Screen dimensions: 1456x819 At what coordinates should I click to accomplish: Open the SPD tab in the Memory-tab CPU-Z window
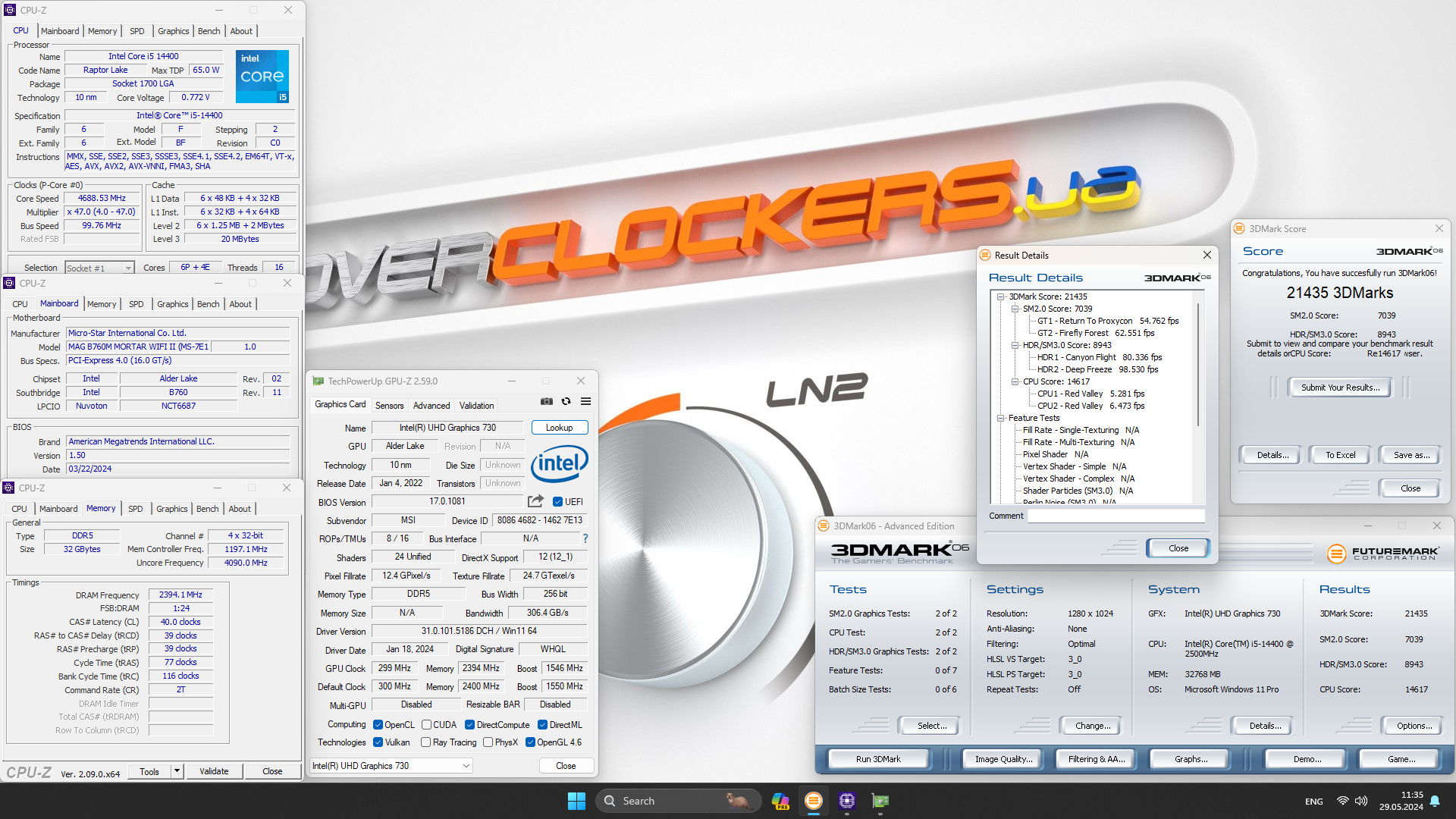(x=136, y=509)
